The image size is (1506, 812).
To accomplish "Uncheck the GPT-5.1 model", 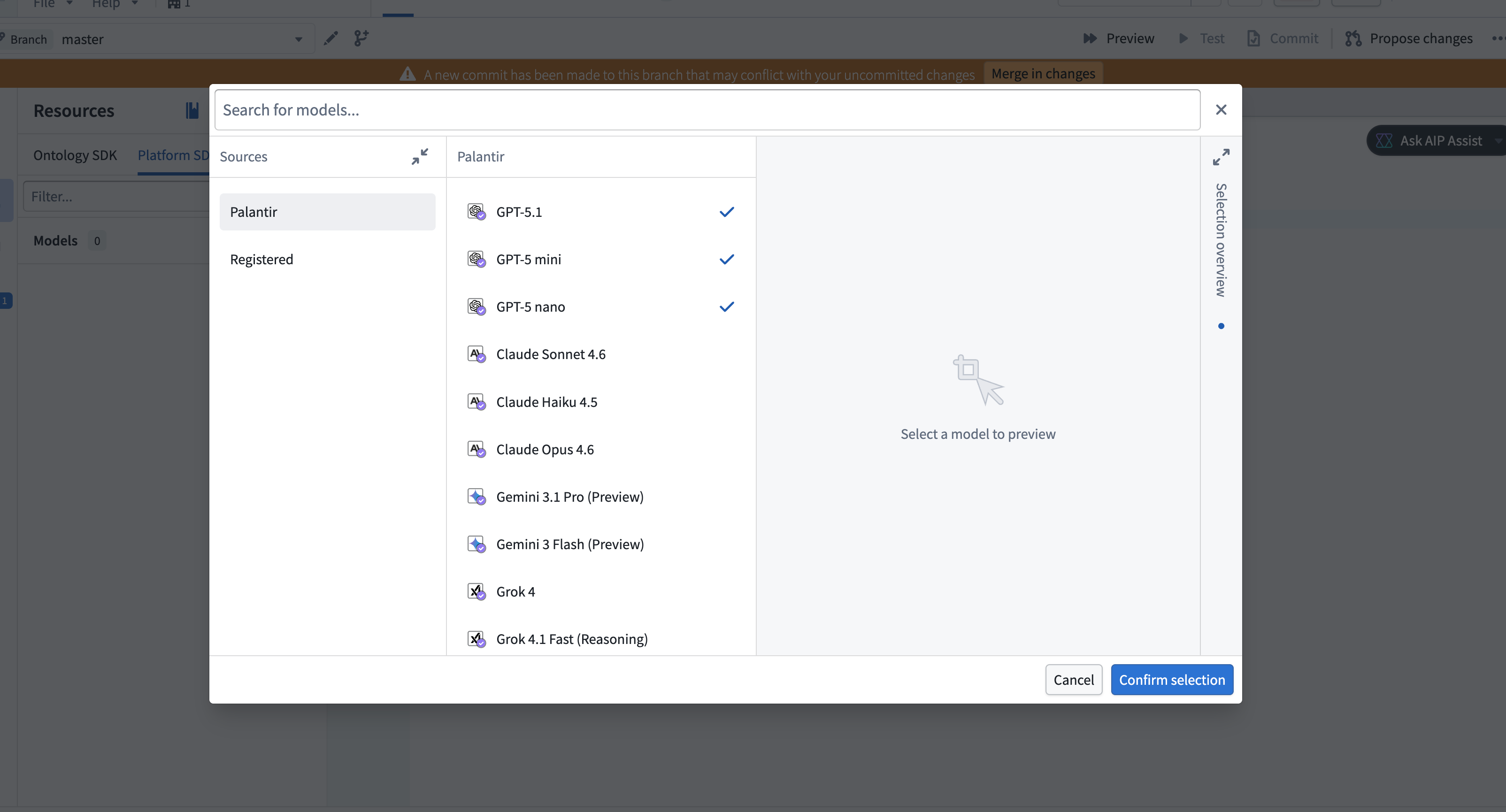I will point(727,212).
